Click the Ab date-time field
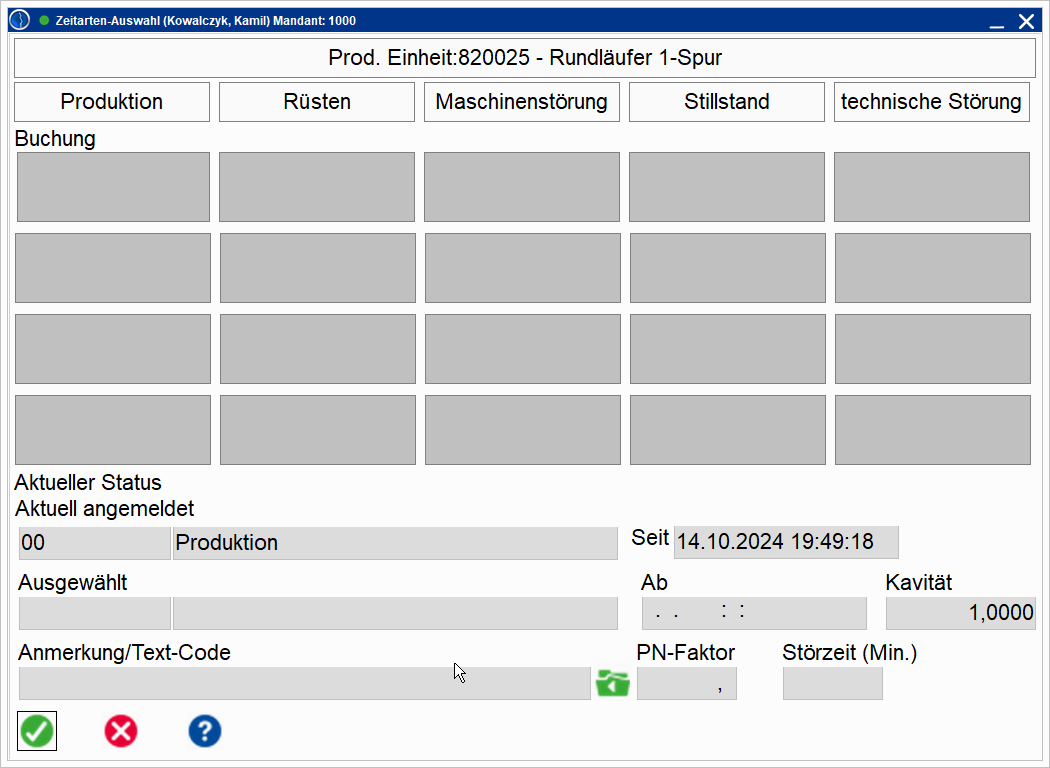Screen dimensions: 1050x768 tap(754, 613)
